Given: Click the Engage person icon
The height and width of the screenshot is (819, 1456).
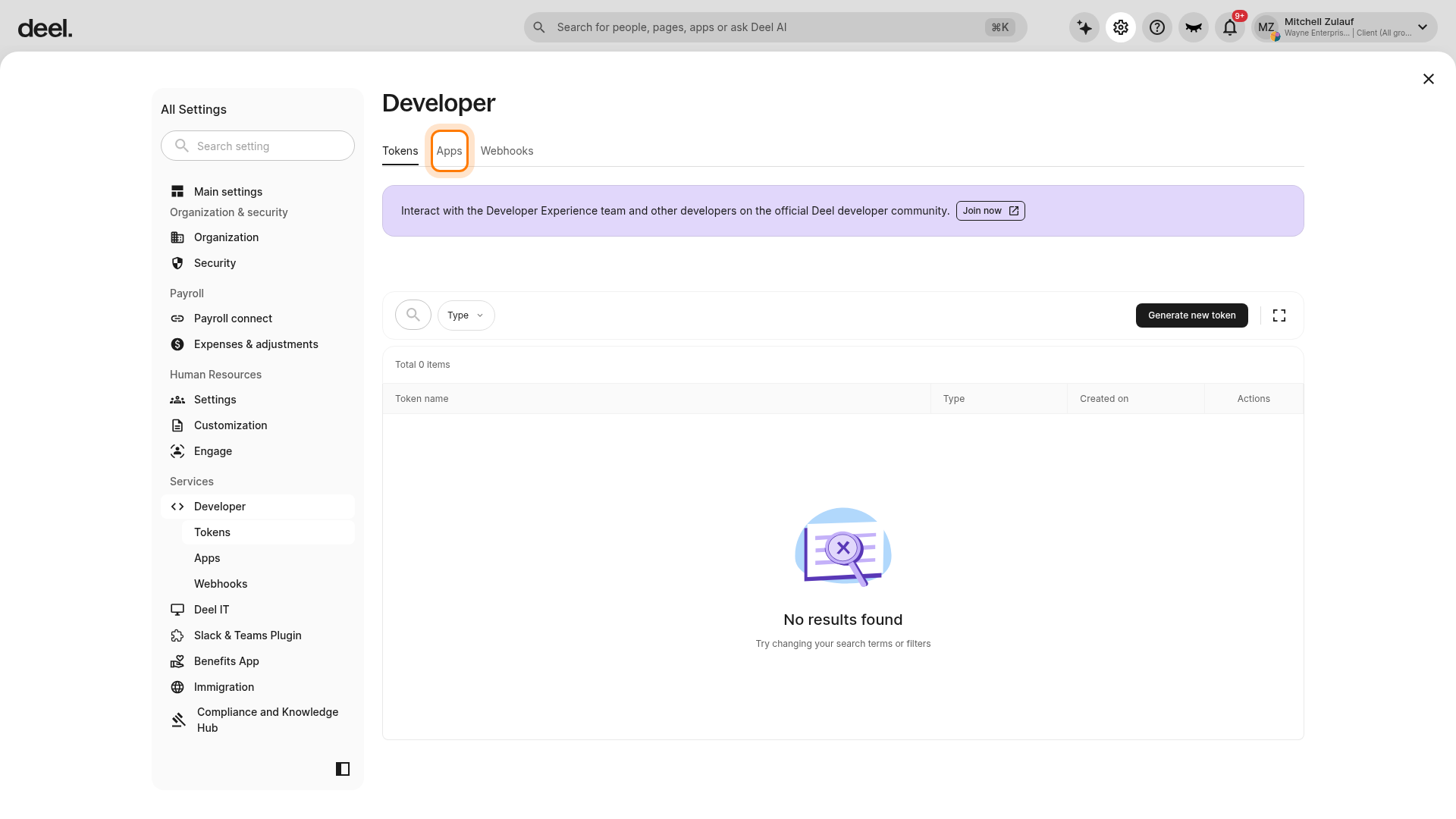Looking at the screenshot, I should [x=177, y=451].
